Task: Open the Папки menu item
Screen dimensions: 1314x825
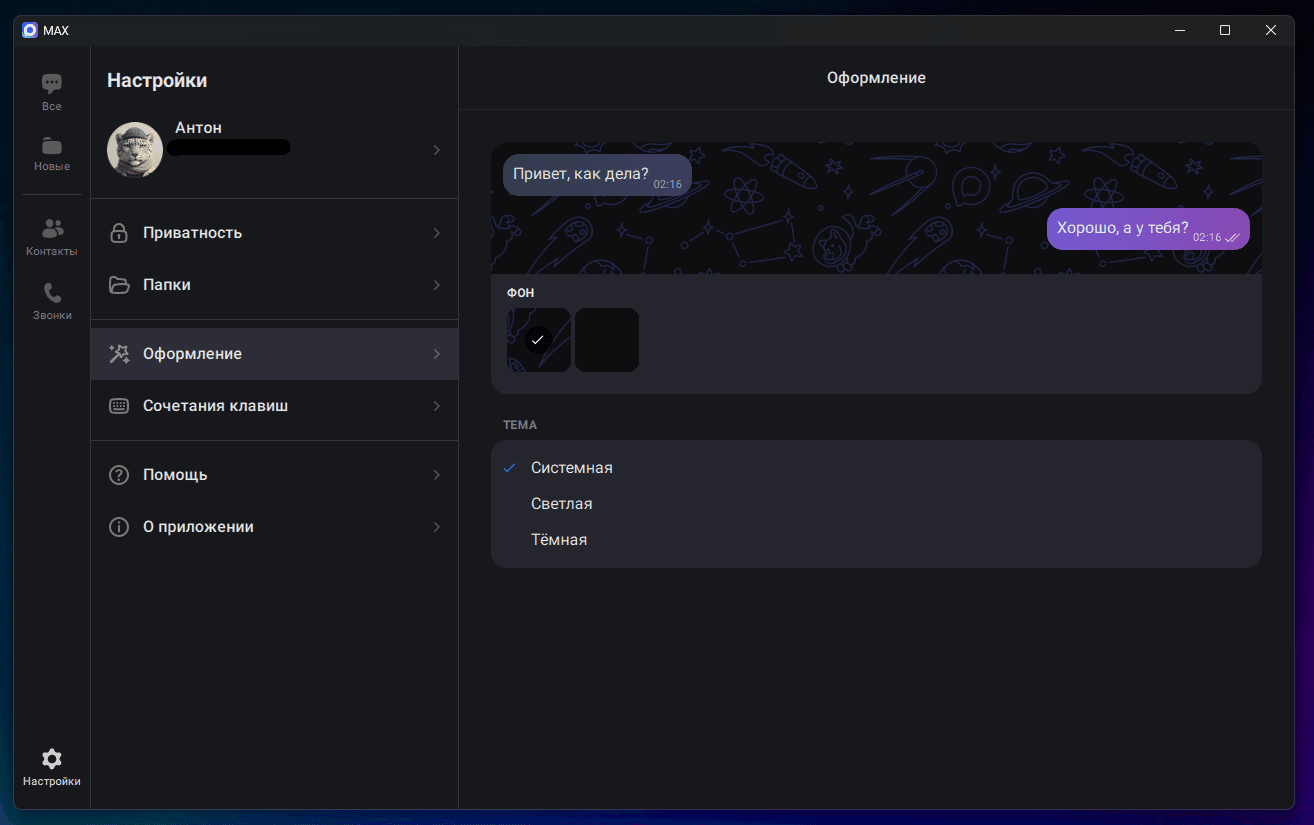Action: [166, 285]
